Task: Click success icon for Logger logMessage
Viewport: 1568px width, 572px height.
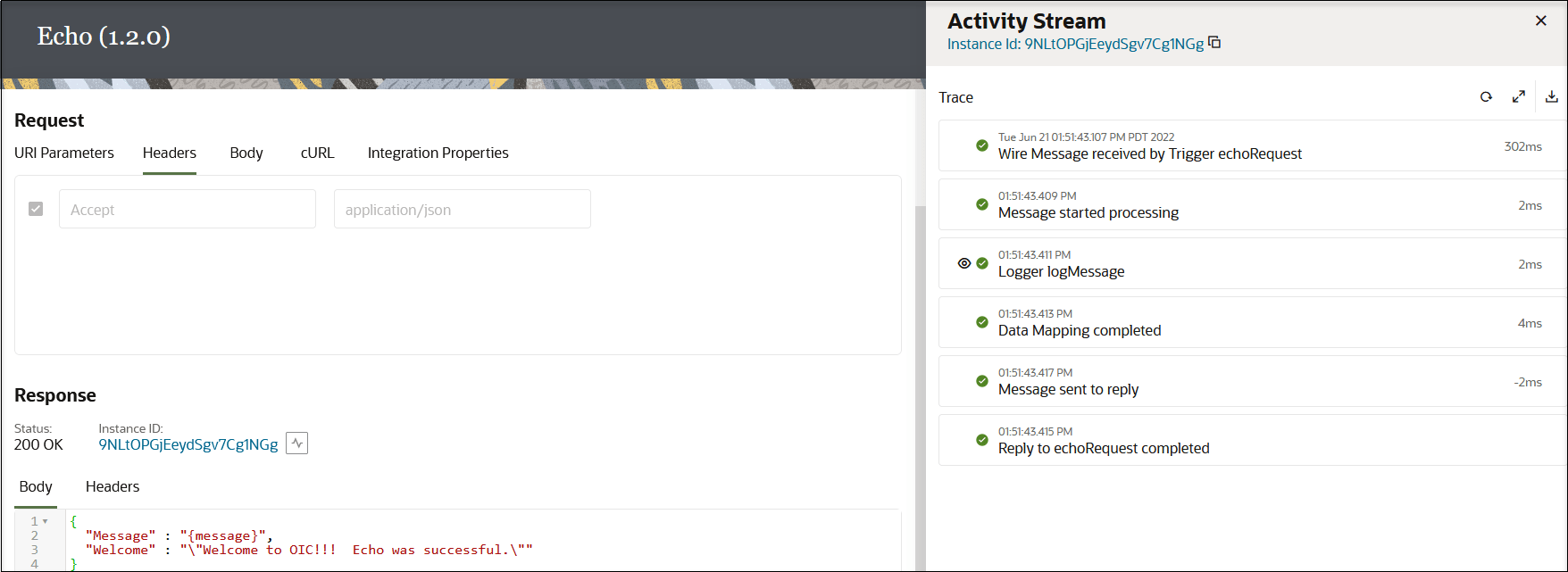Action: [982, 263]
